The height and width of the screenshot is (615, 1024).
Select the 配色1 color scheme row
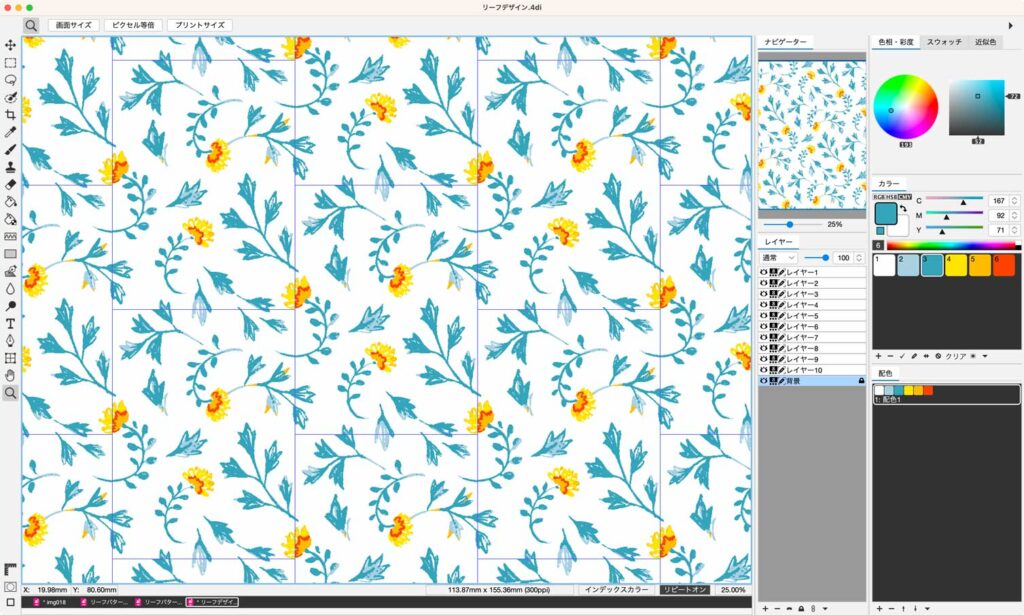(x=946, y=394)
